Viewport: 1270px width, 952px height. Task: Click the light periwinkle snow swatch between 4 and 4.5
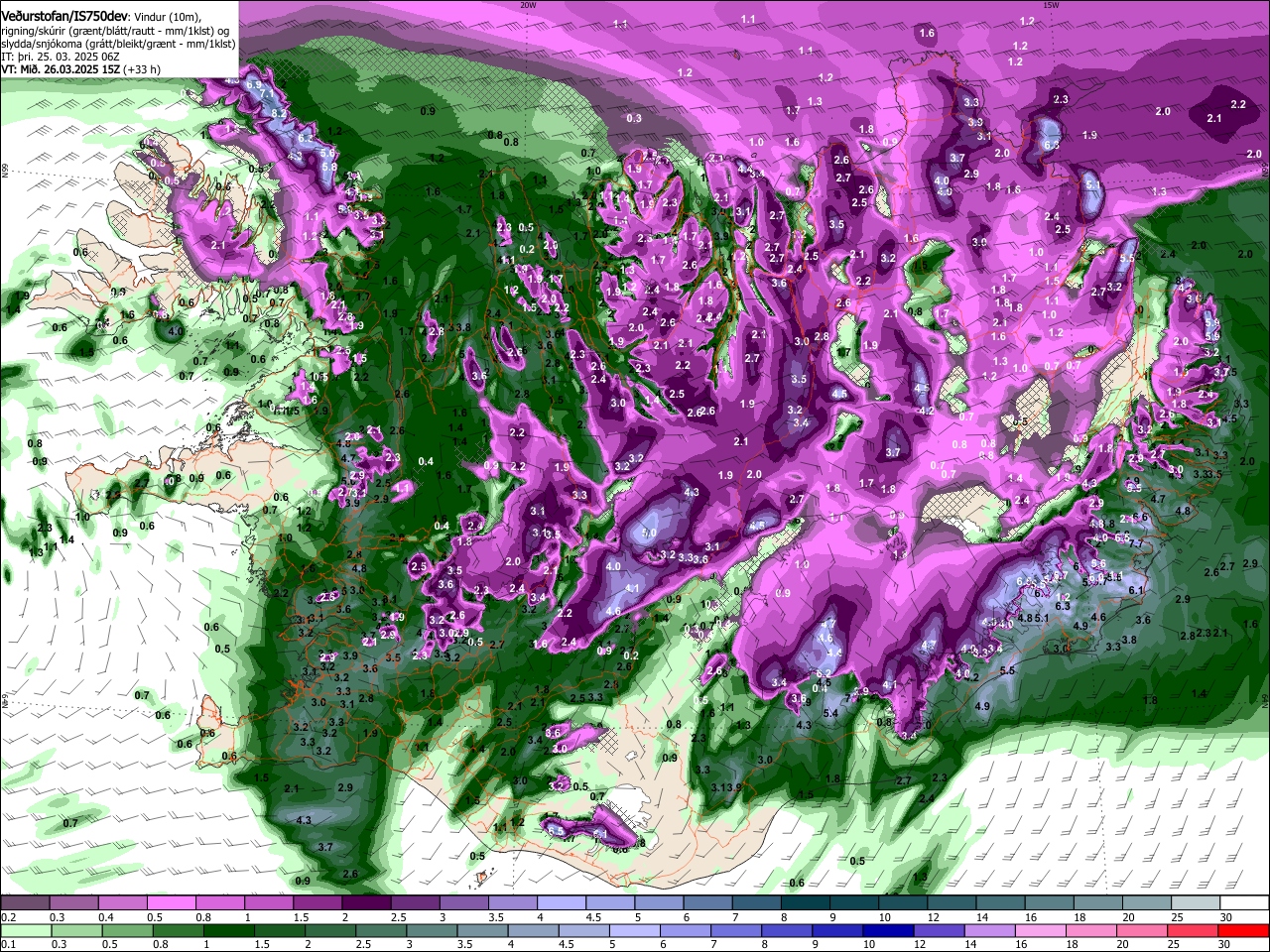pyautogui.click(x=561, y=902)
